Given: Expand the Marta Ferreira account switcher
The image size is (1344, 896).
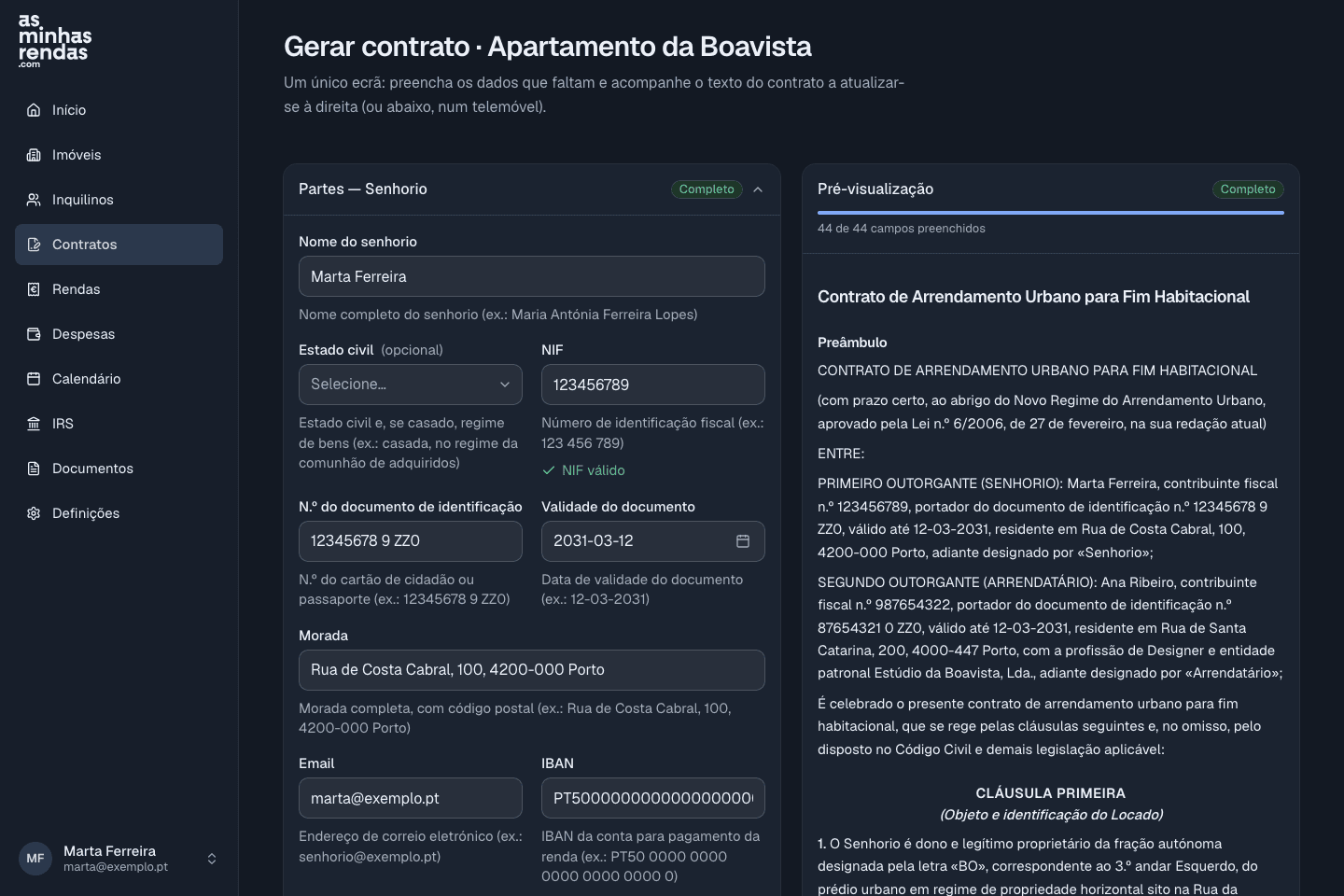Looking at the screenshot, I should point(212,859).
